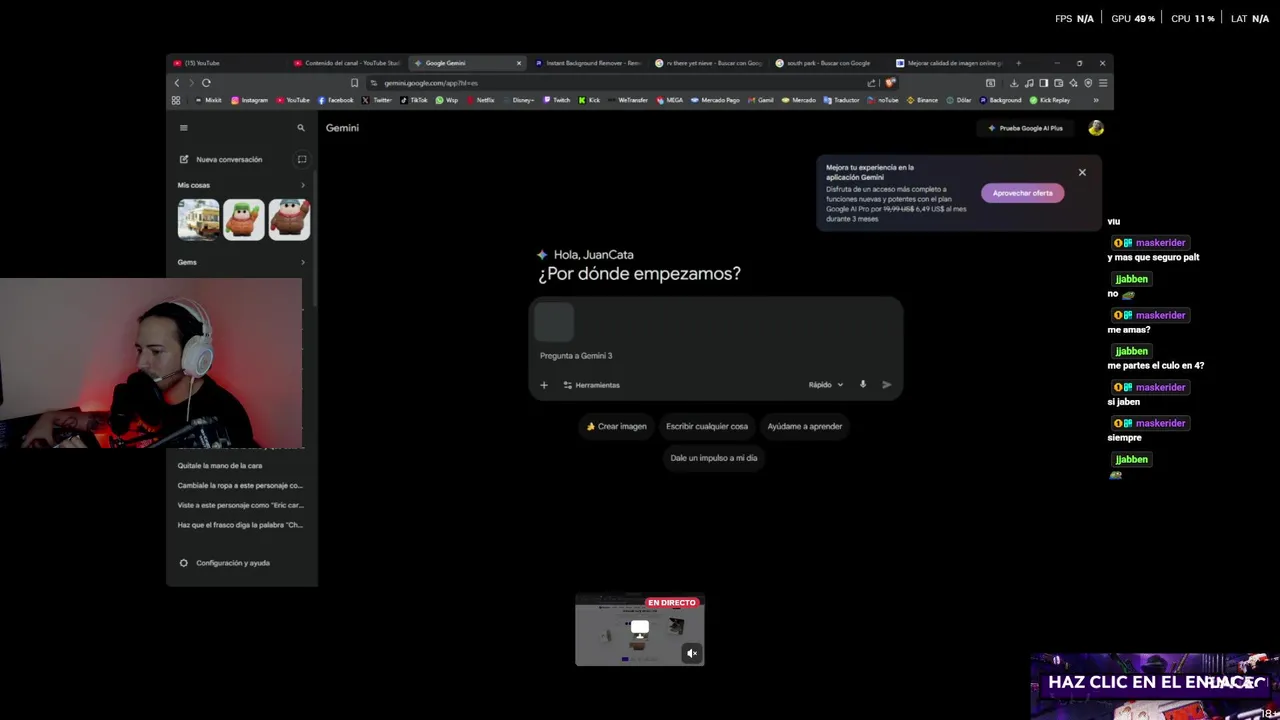This screenshot has height=720, width=1280.
Task: Expand bookmarks overflow chevron
Action: pos(1095,100)
